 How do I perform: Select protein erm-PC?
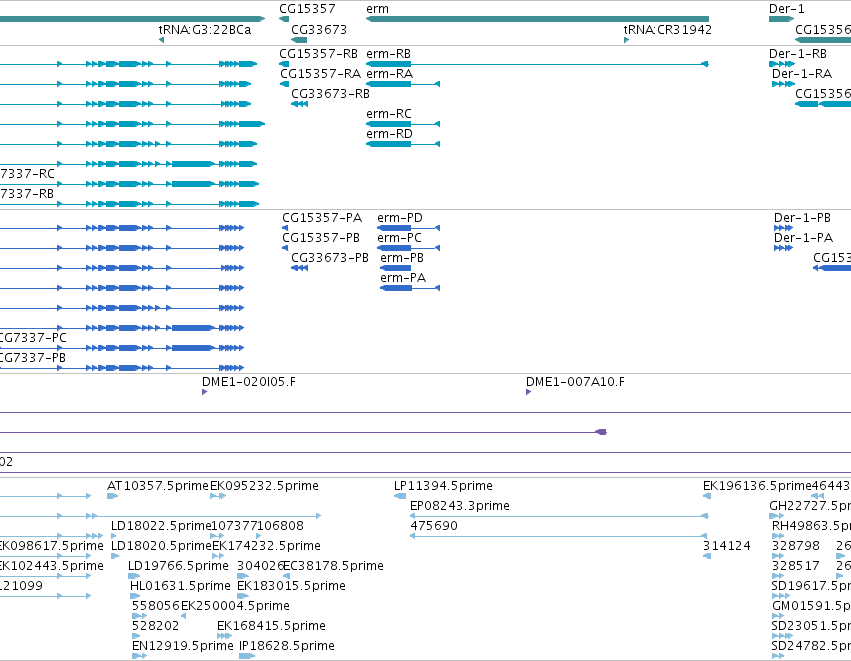(x=408, y=248)
